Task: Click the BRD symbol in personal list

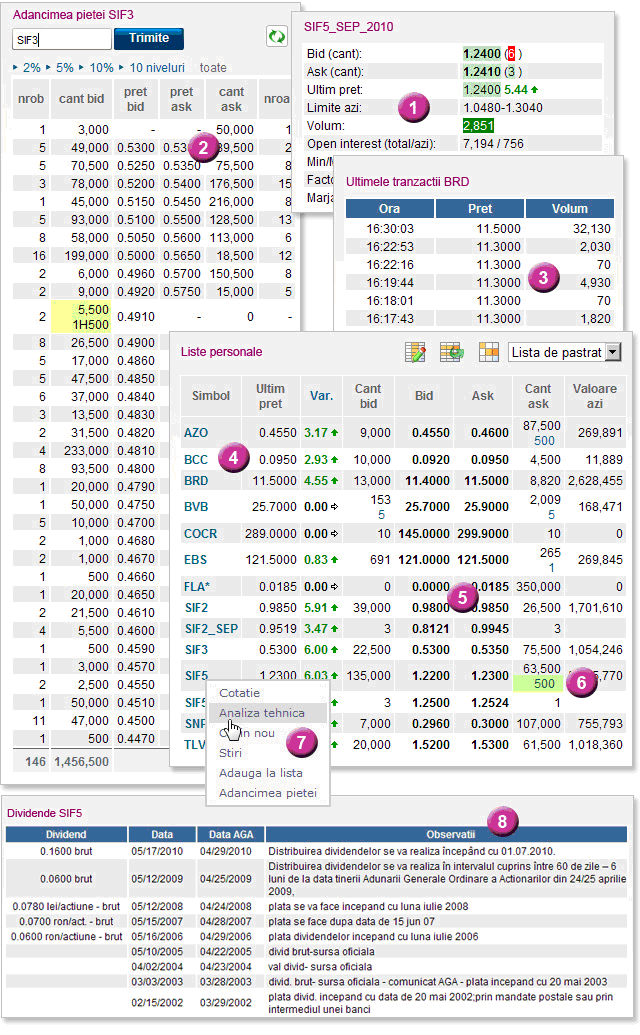Action: point(196,481)
